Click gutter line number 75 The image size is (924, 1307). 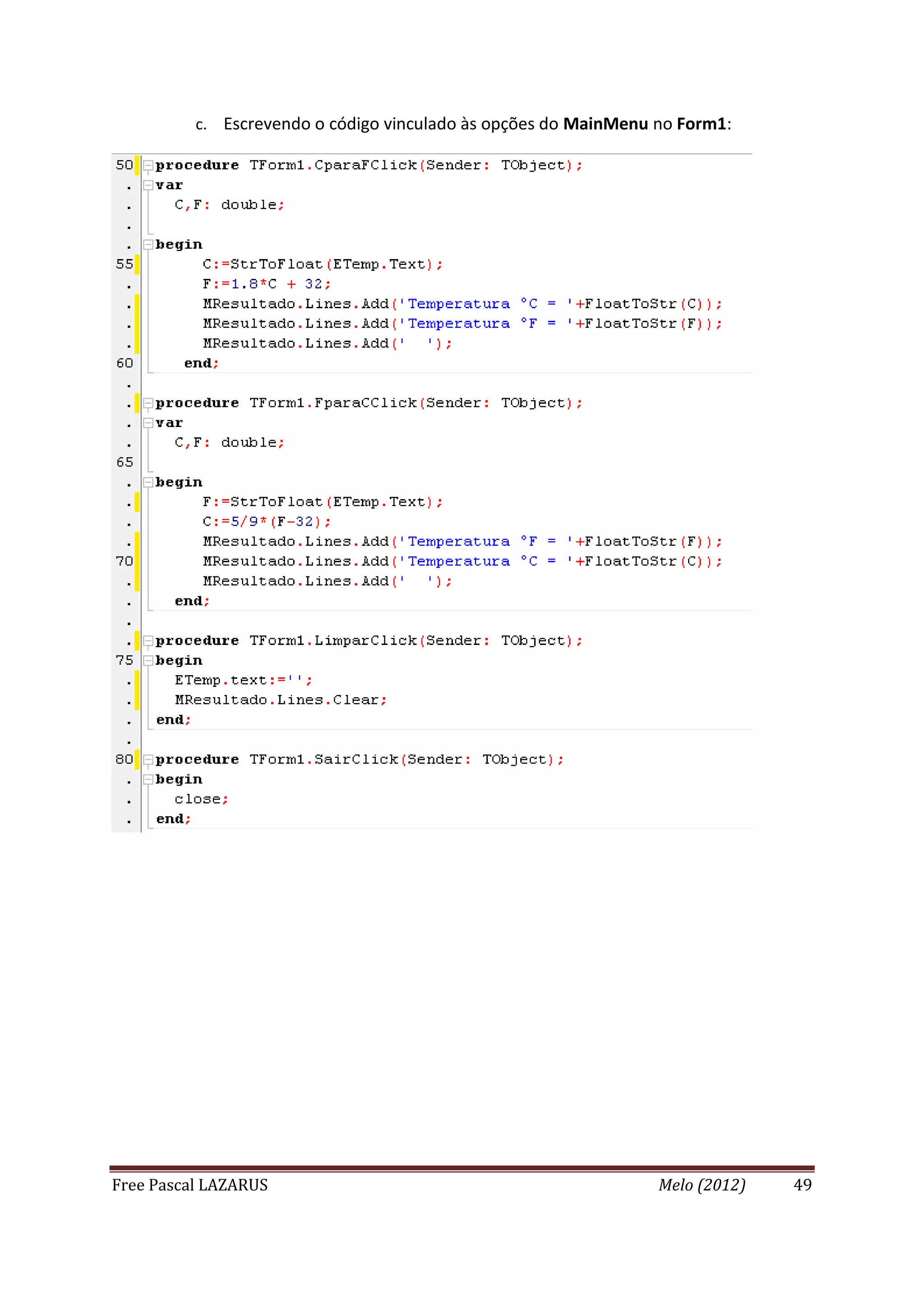tap(124, 660)
